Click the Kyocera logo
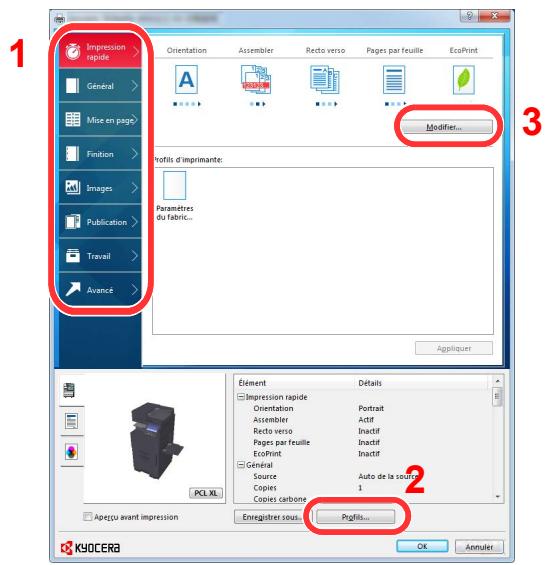Screen dimensions: 548x565 pyautogui.click(x=90, y=547)
